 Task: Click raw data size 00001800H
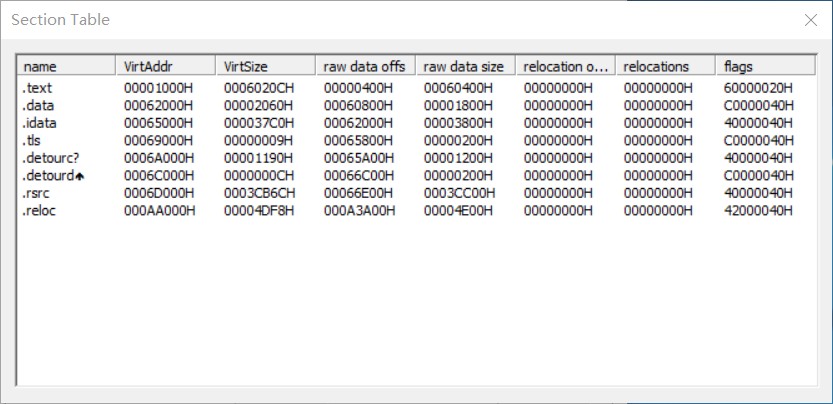(x=458, y=106)
